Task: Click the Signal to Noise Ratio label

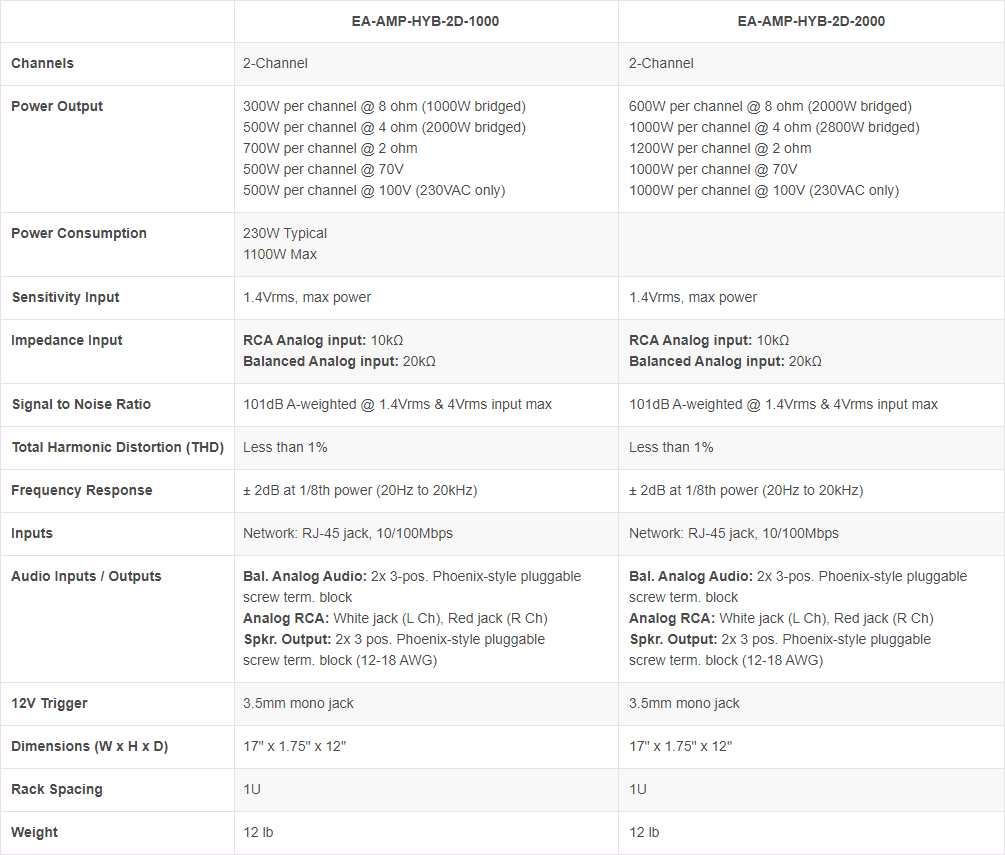Action: tap(81, 404)
